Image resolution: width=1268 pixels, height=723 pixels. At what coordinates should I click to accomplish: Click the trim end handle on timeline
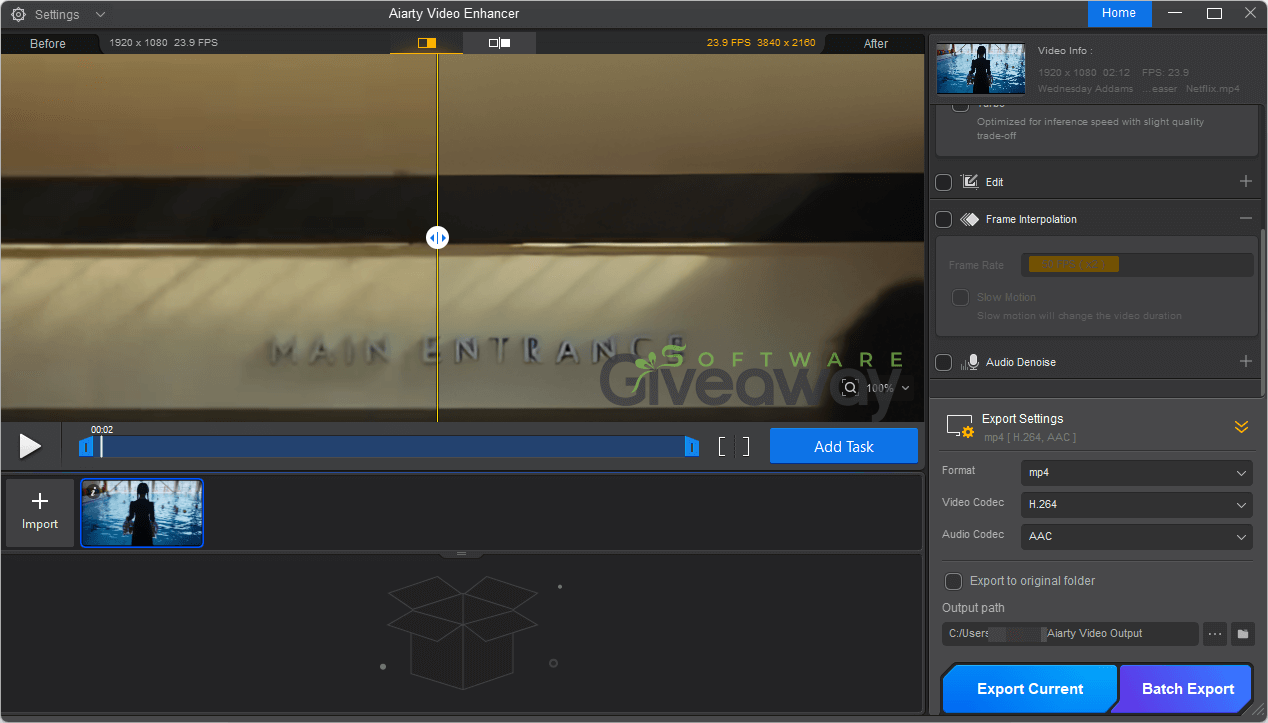pyautogui.click(x=691, y=446)
